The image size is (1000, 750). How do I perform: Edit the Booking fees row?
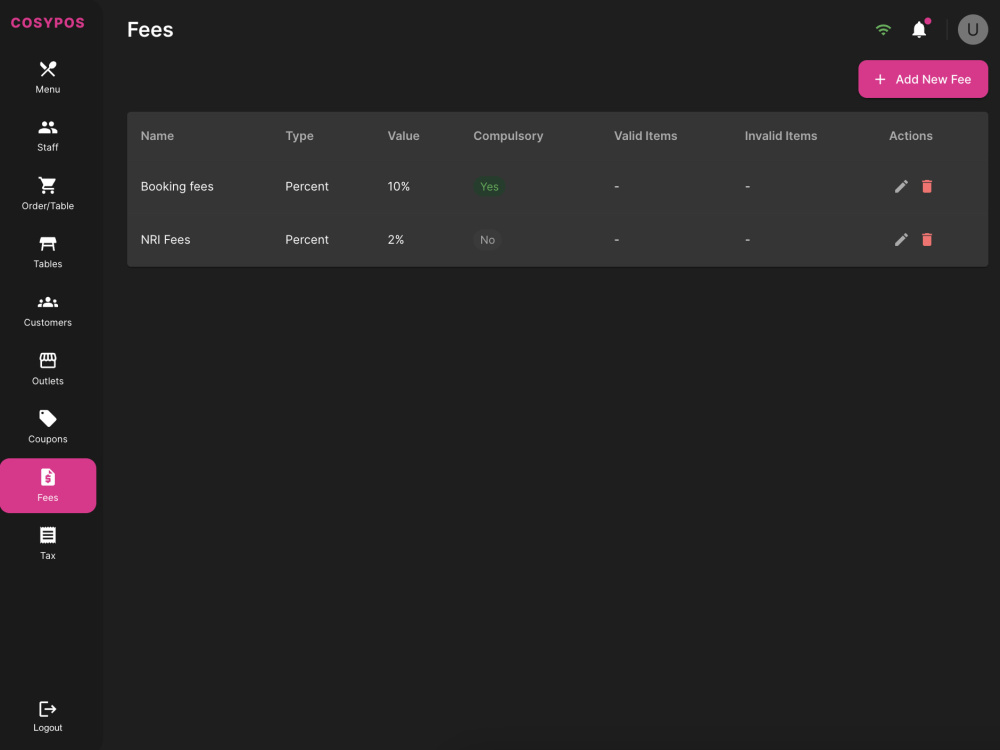coord(901,186)
